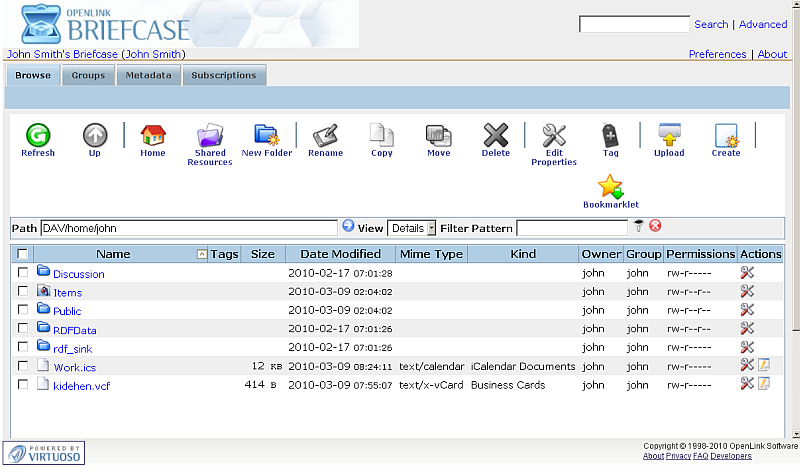Click the Refresh toolbar icon

(x=37, y=135)
